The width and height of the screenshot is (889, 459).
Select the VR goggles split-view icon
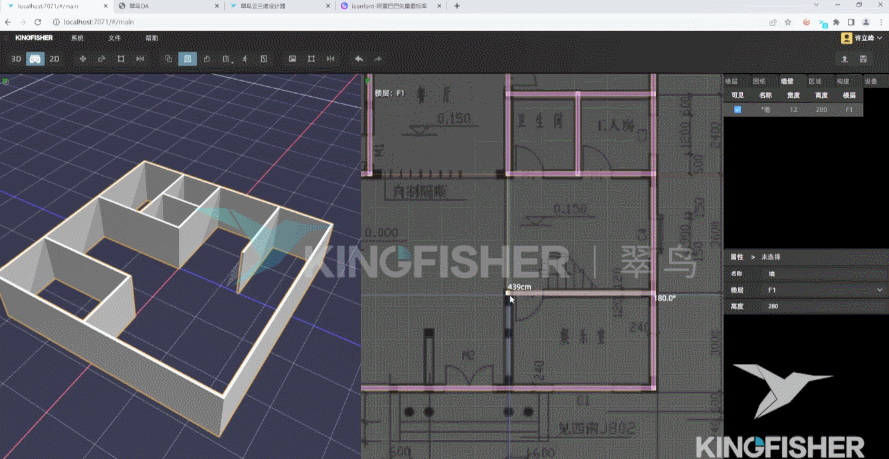(35, 59)
